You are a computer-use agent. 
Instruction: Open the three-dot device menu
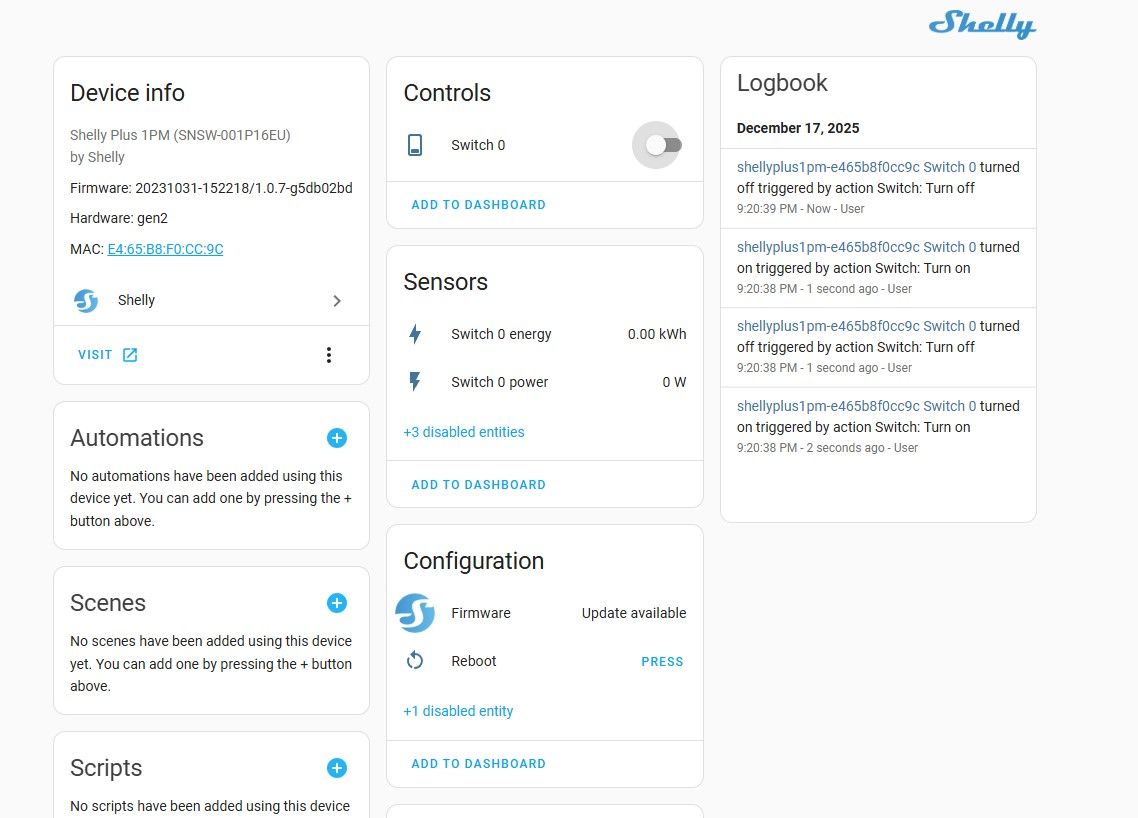[329, 355]
